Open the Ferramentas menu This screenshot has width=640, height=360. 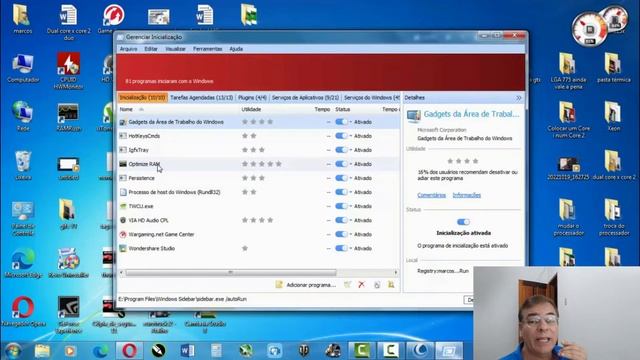(x=207, y=49)
